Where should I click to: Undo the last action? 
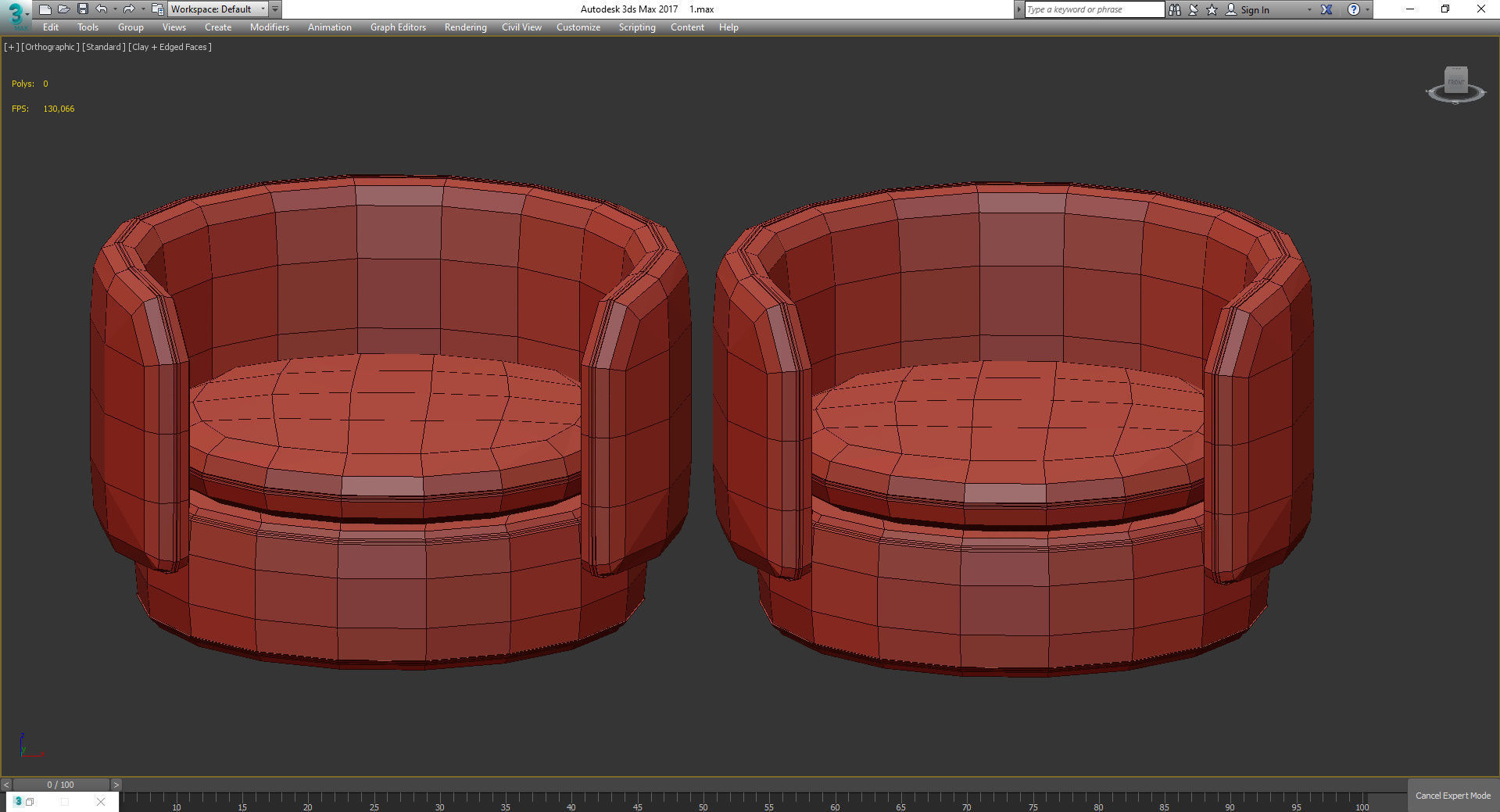pos(102,9)
